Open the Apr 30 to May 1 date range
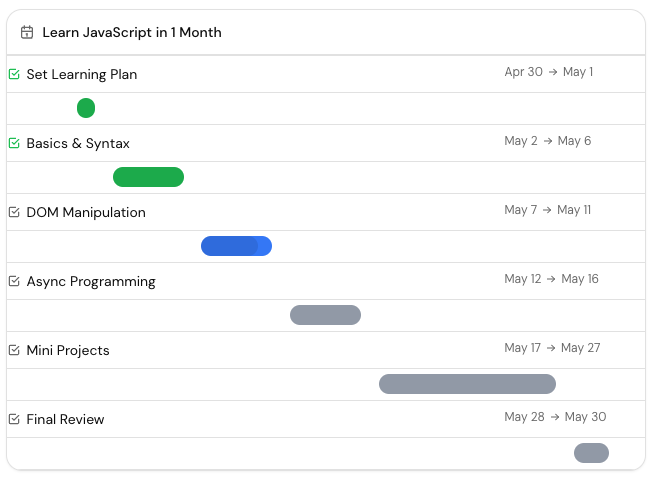 548,72
